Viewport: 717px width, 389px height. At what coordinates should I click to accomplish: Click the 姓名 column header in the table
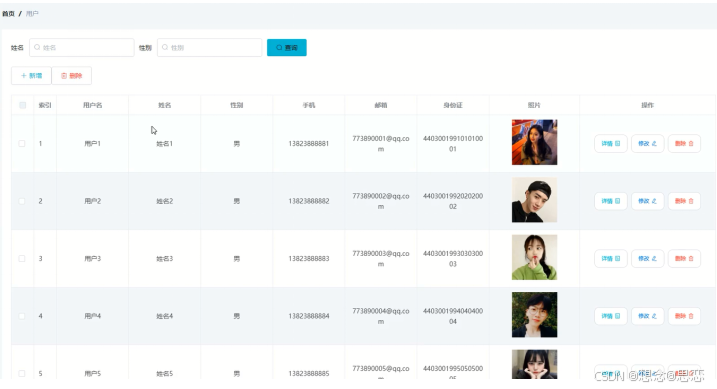[165, 105]
